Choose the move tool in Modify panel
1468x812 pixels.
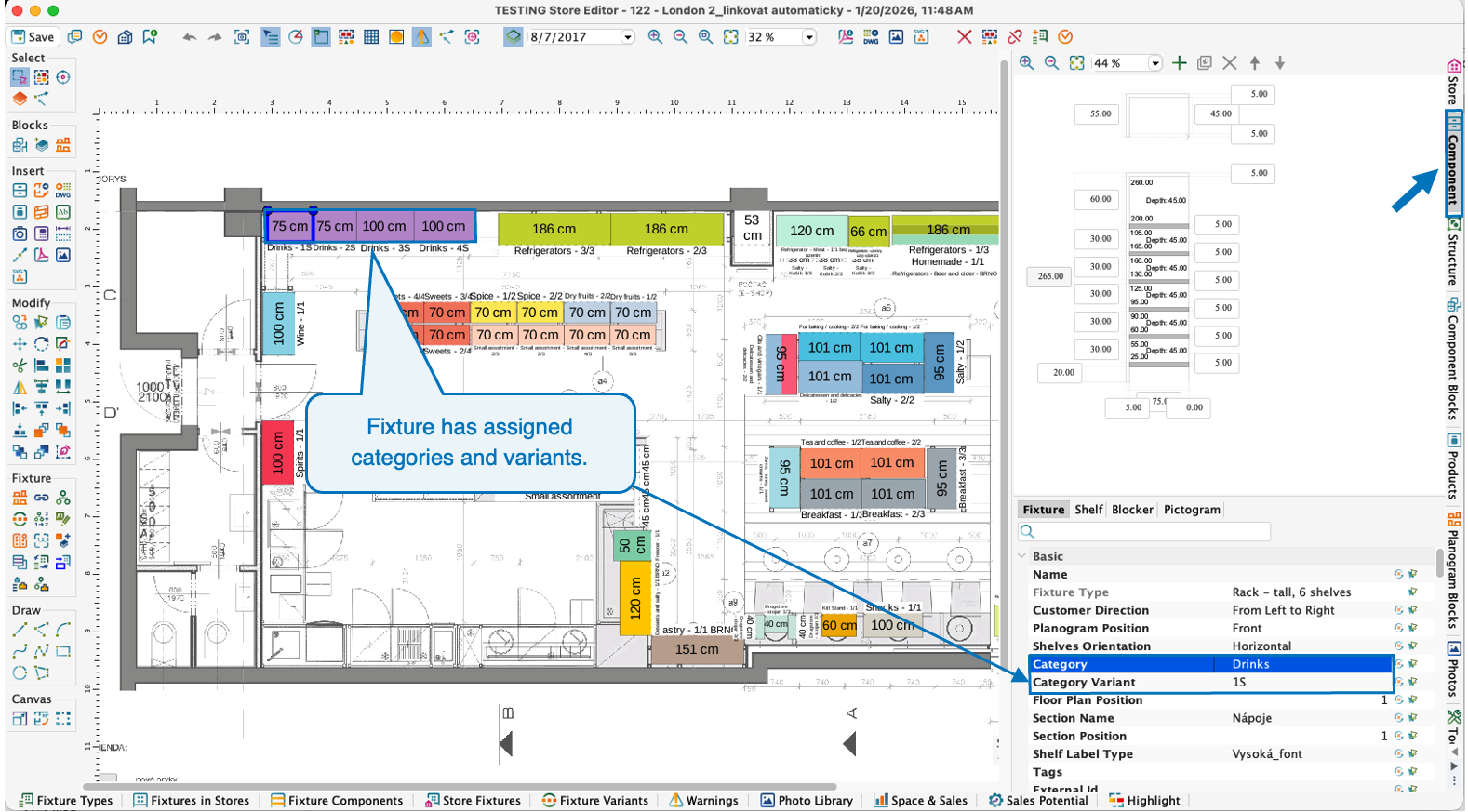tap(20, 343)
